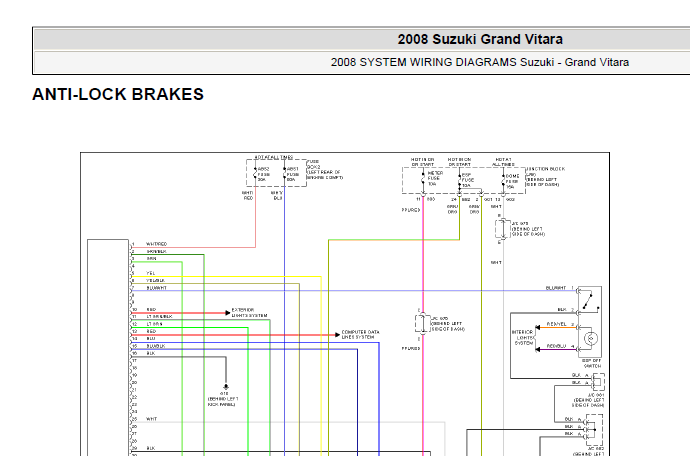Click 'BLU/WHT' label at pin 7

(x=157, y=288)
